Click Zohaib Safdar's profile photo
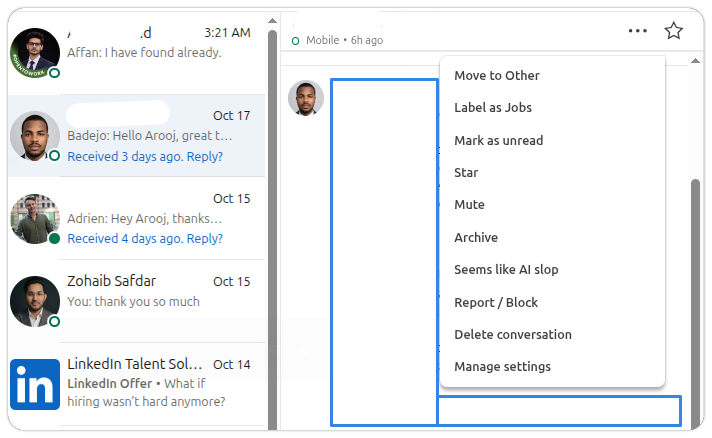The image size is (712, 438). [x=35, y=301]
